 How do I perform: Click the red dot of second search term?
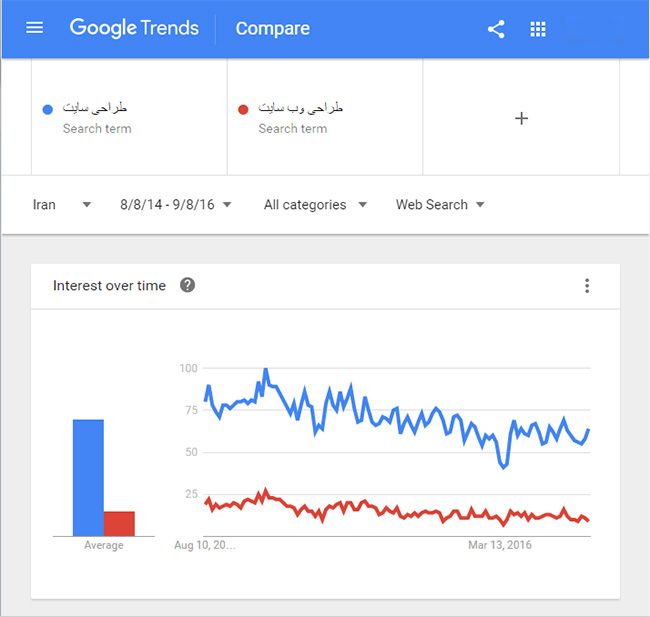(x=243, y=109)
